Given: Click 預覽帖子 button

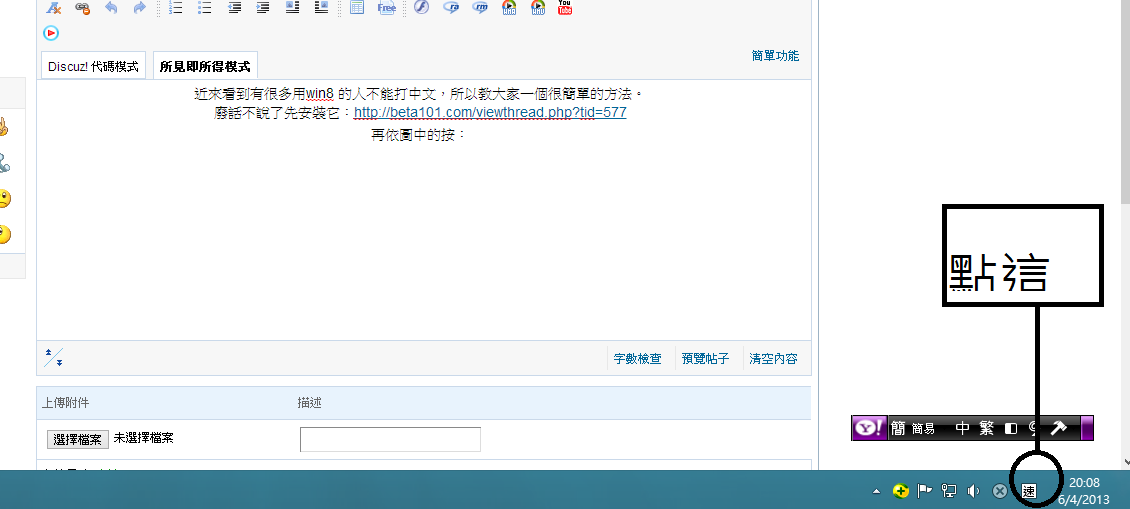Looking at the screenshot, I should pyautogui.click(x=706, y=358).
